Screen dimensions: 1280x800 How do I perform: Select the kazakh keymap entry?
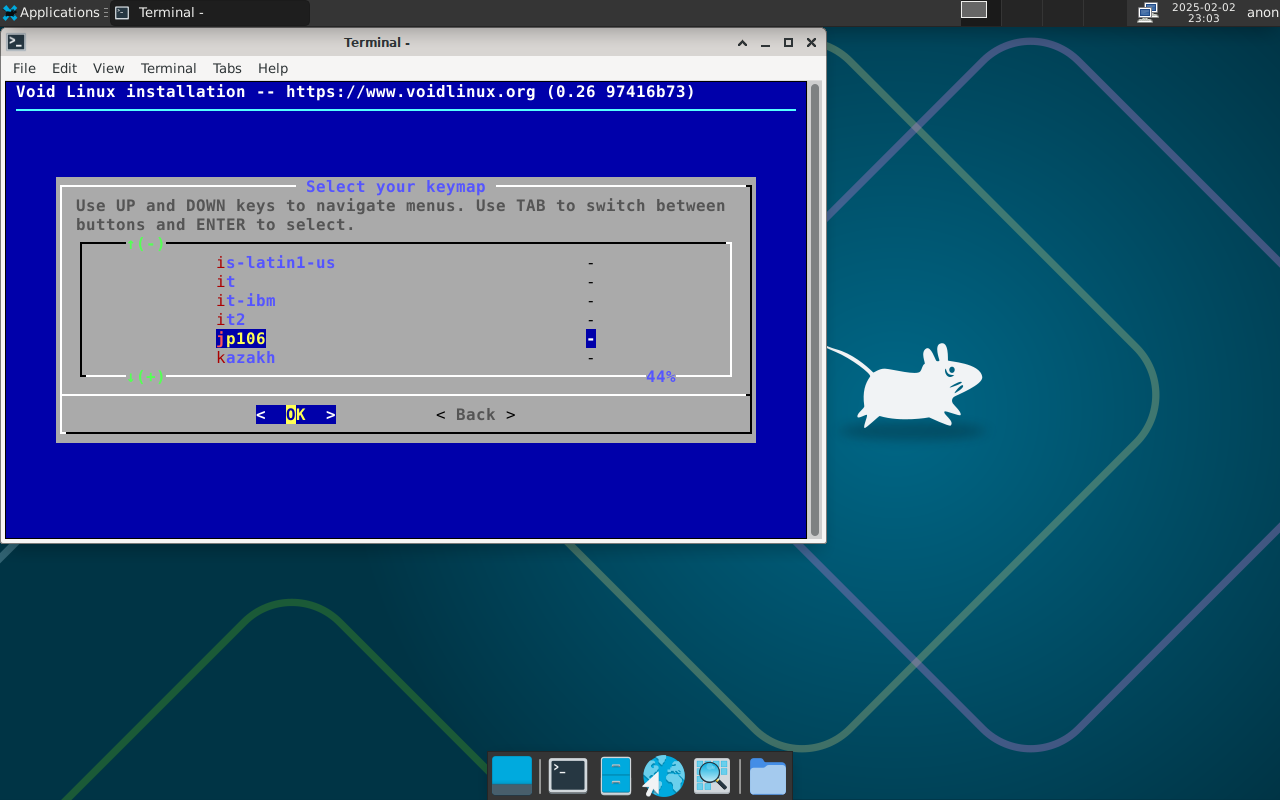[246, 358]
